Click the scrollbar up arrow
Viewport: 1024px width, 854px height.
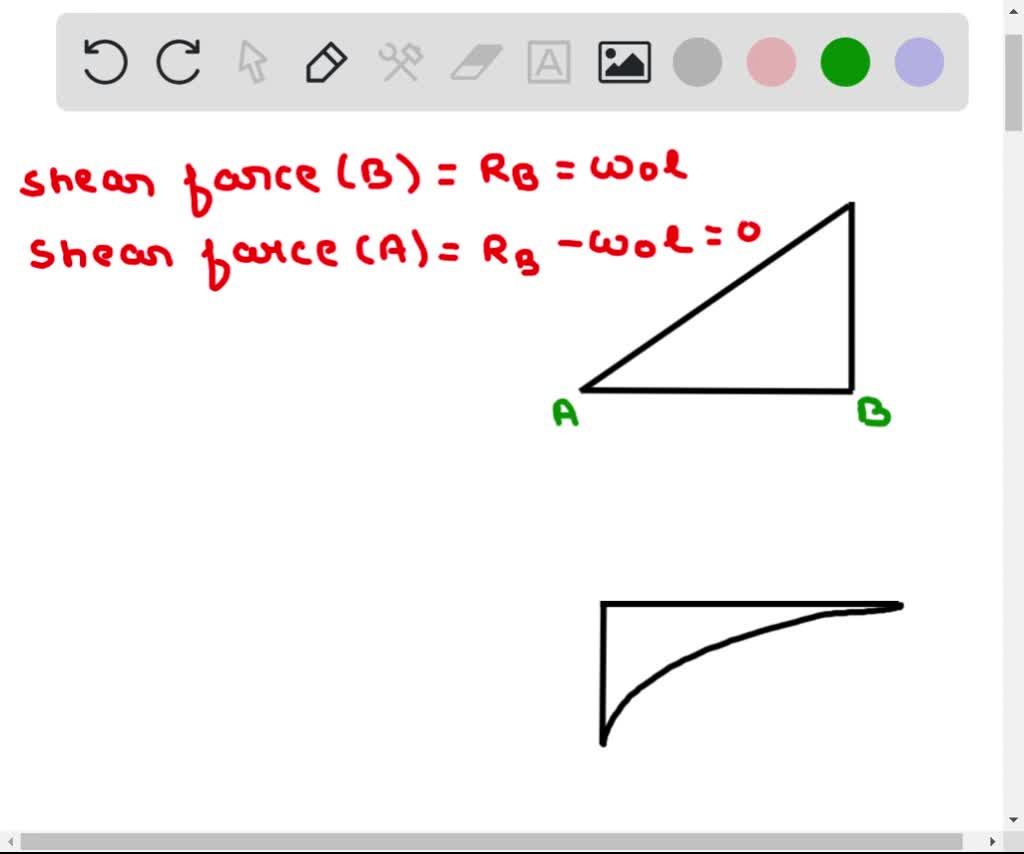1013,9
